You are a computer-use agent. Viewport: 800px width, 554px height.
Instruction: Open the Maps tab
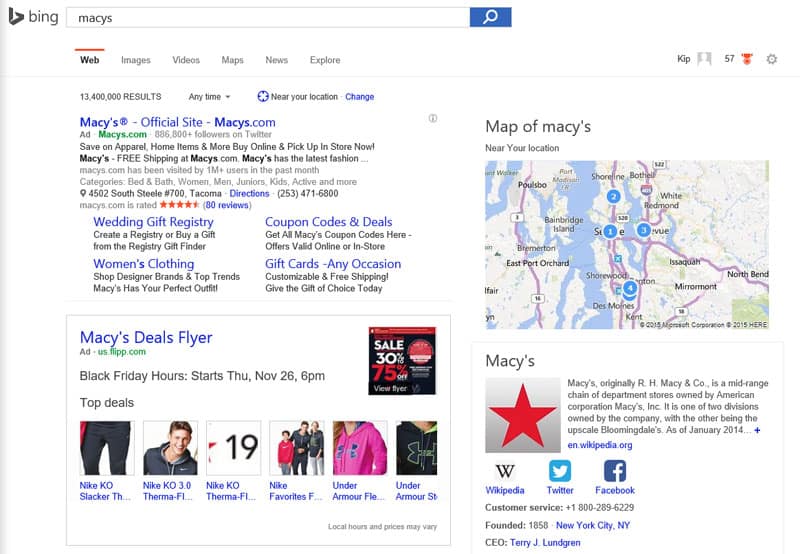[x=232, y=60]
